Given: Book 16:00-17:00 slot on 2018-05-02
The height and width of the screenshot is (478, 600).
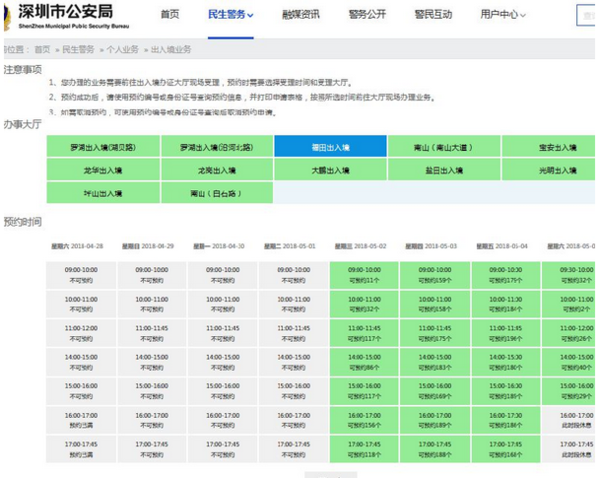Looking at the screenshot, I should [x=364, y=420].
